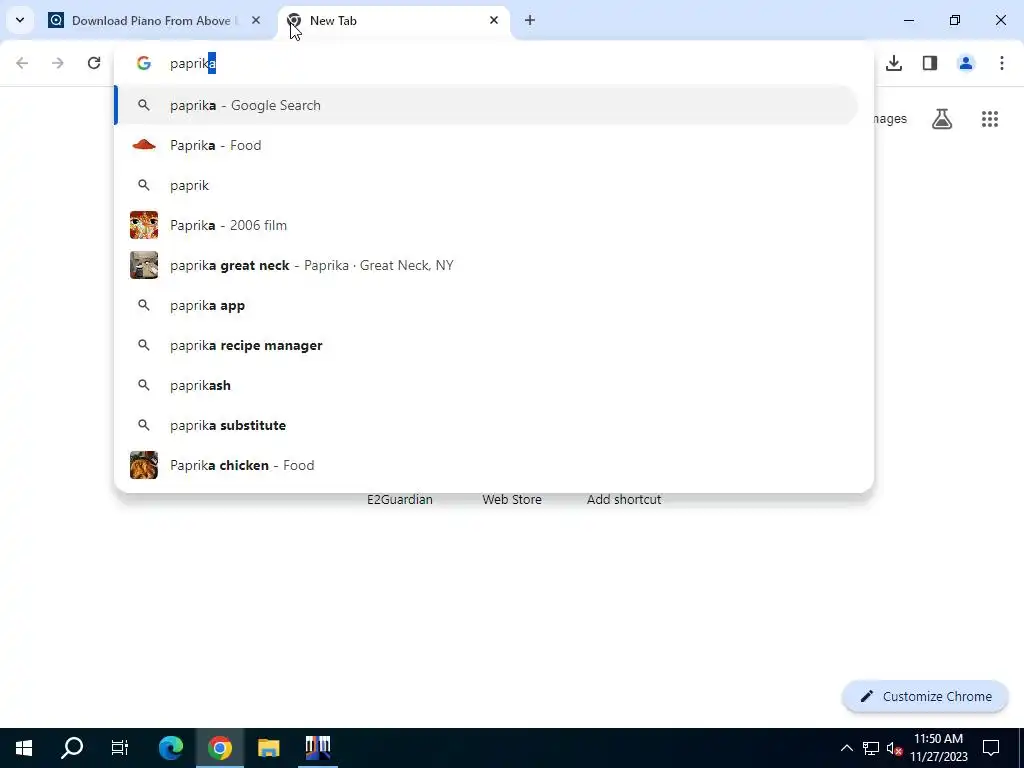
Task: Open the notifications center icon
Action: (991, 748)
